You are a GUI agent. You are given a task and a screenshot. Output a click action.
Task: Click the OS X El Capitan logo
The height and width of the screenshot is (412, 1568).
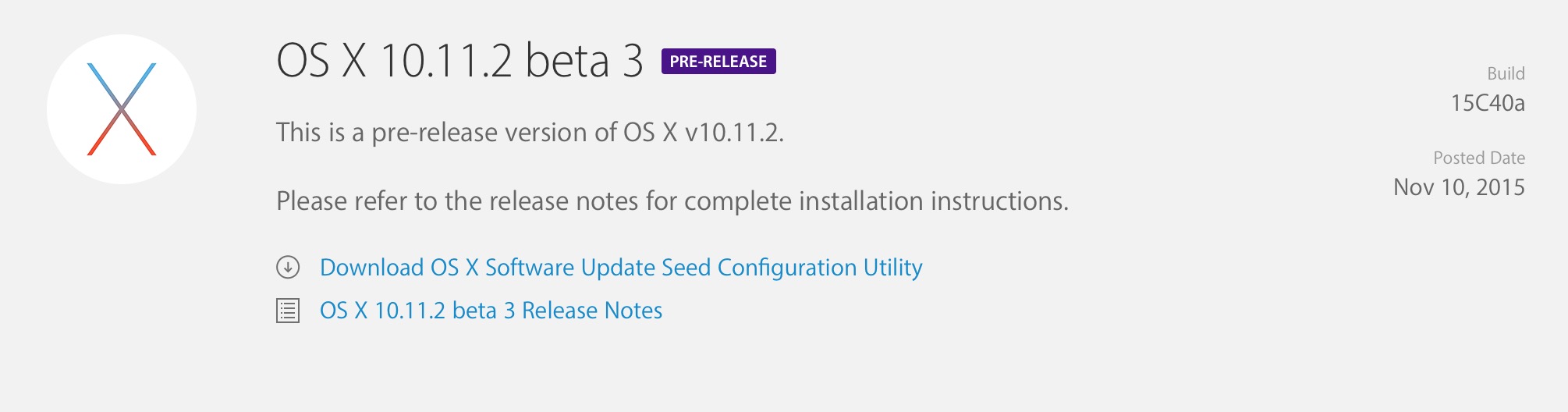point(122,109)
